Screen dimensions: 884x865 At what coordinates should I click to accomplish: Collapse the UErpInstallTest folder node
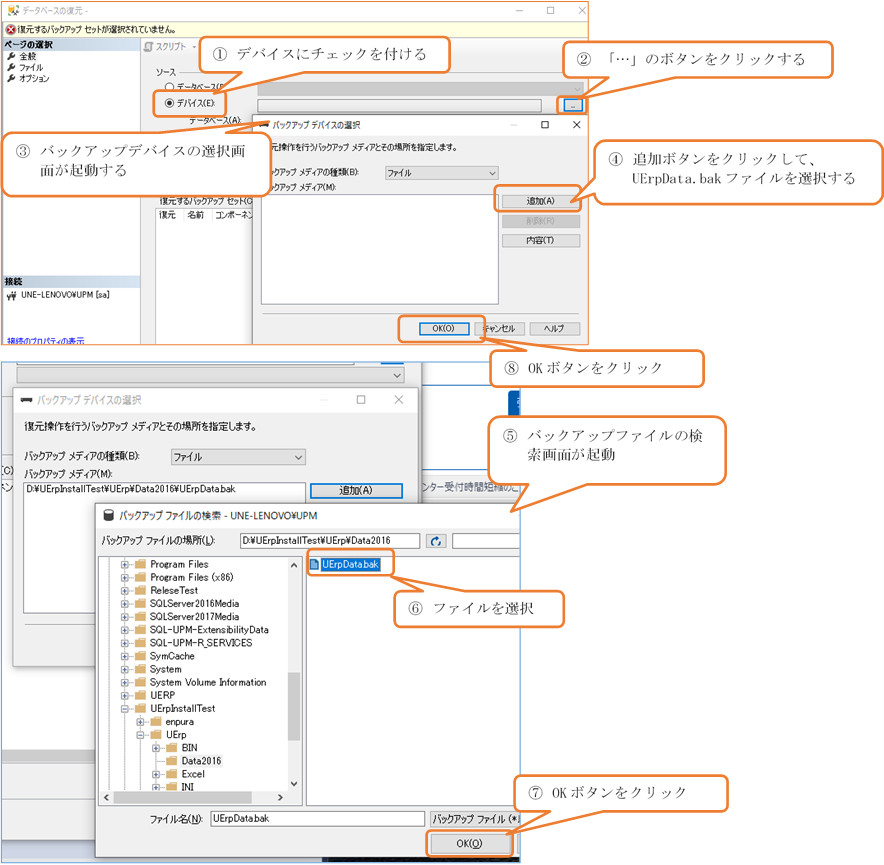(x=126, y=709)
